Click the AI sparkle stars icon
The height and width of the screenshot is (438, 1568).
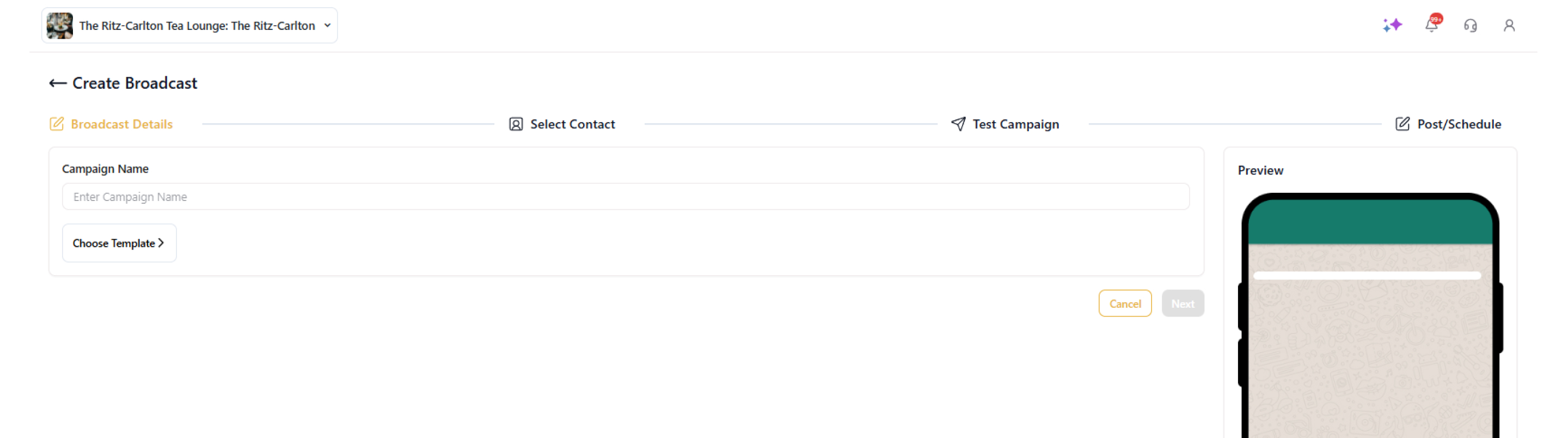coord(1392,25)
